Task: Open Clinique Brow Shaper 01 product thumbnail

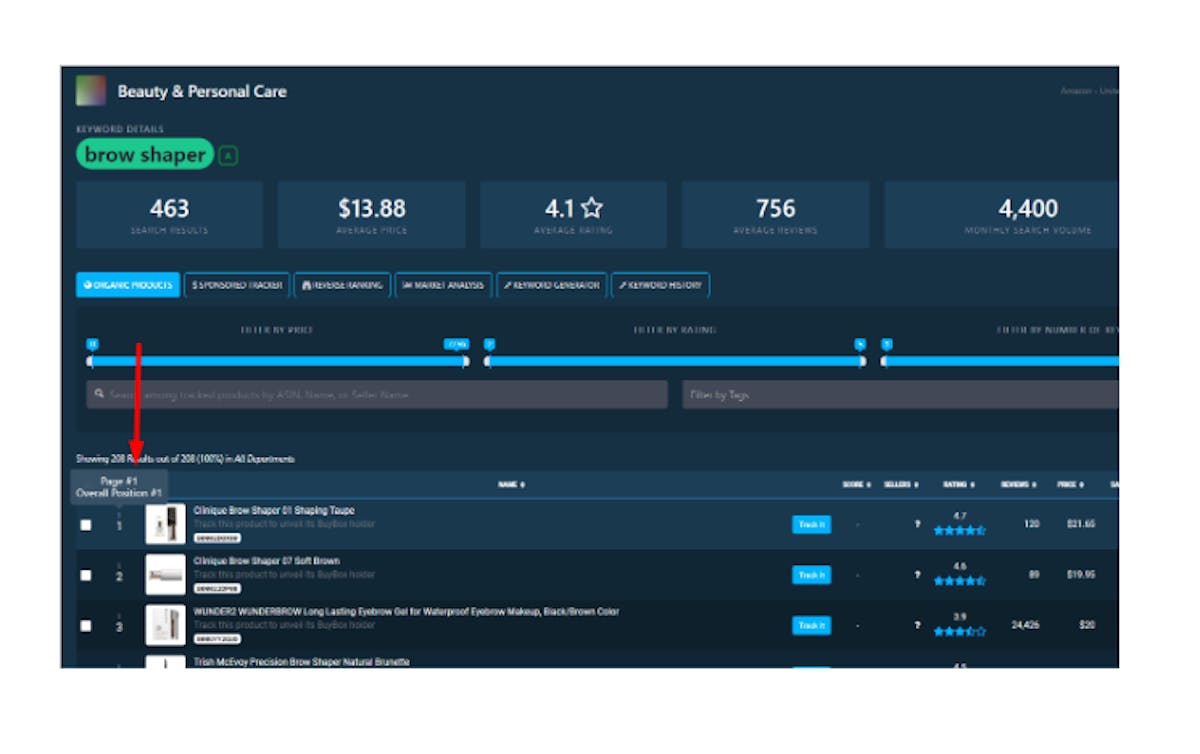Action: (x=165, y=524)
